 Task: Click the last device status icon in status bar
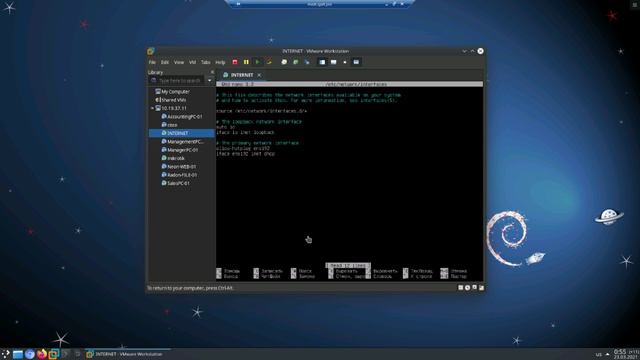click(481, 288)
